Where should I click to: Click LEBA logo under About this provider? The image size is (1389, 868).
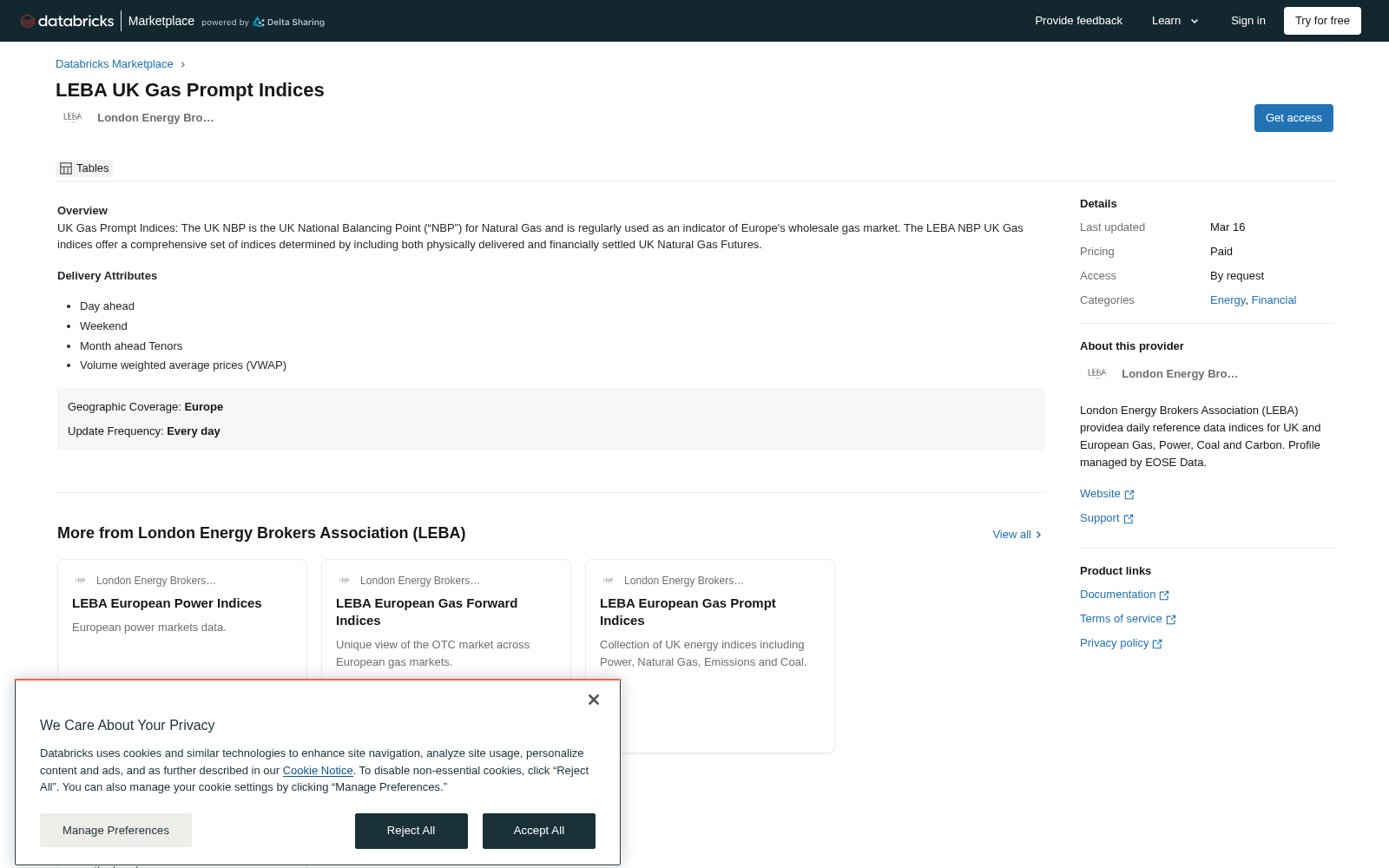tap(1097, 373)
